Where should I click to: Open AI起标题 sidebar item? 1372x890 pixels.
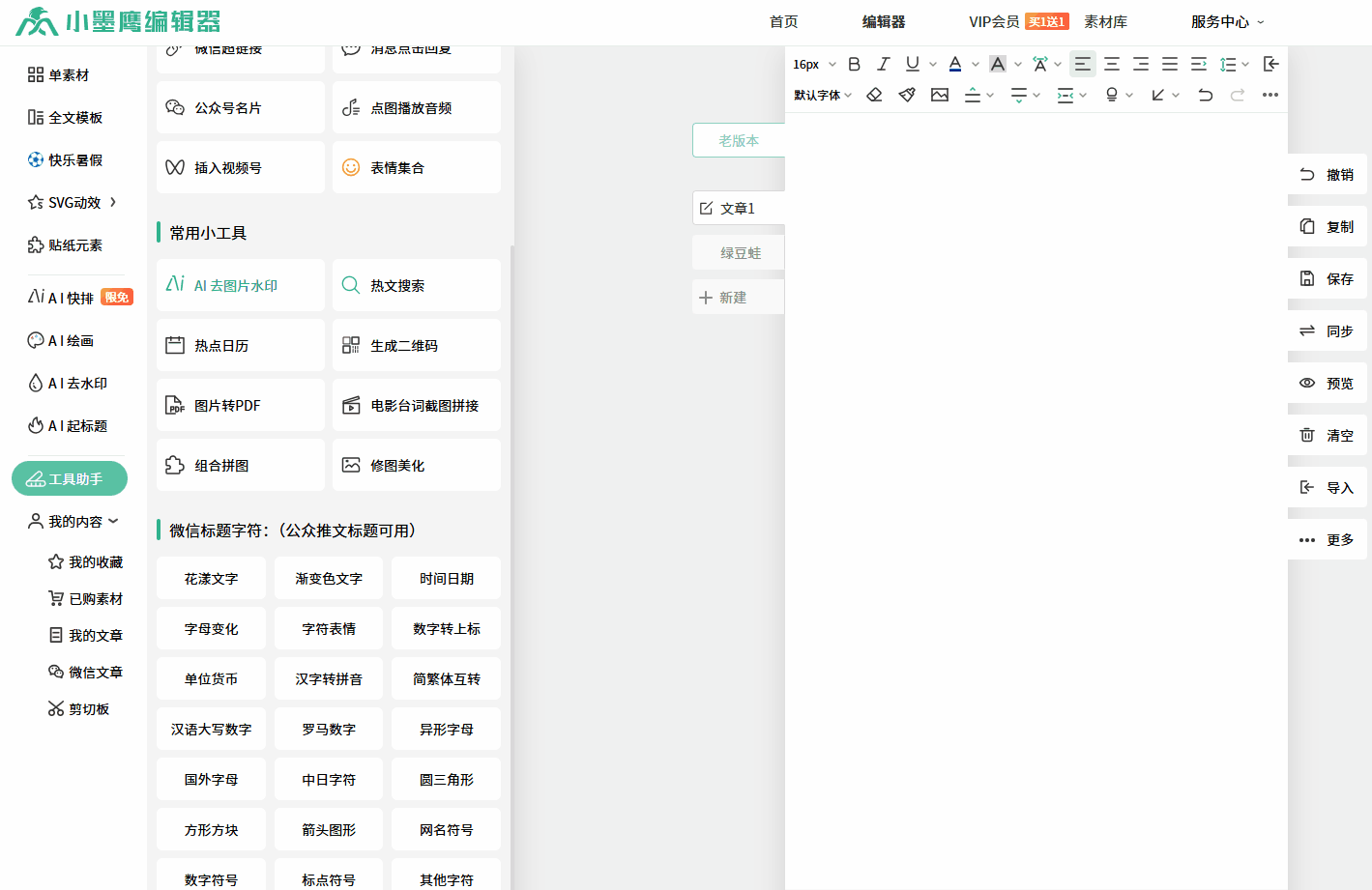tap(67, 425)
